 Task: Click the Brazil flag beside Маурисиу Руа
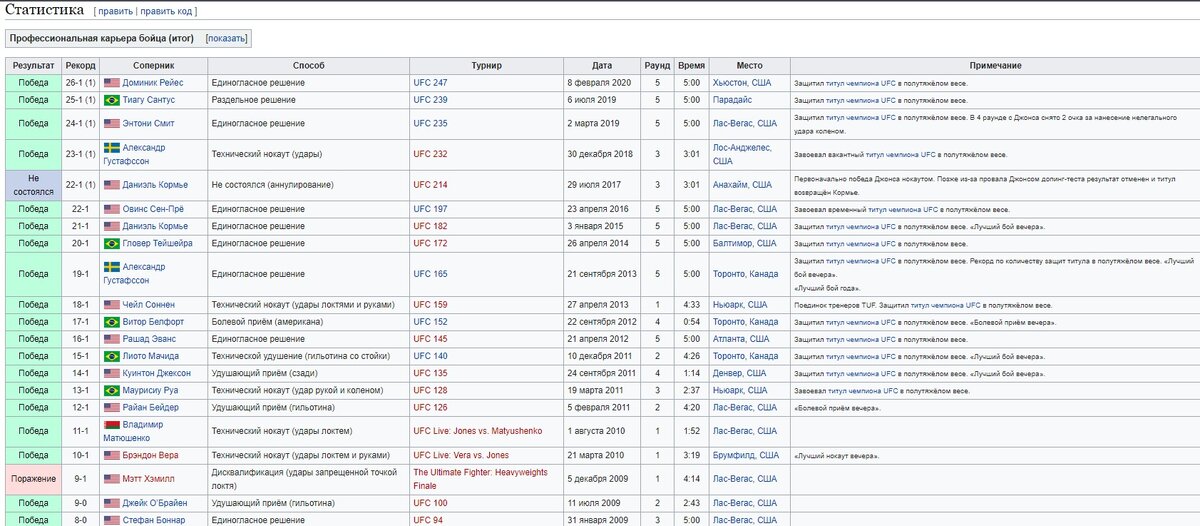coord(112,390)
